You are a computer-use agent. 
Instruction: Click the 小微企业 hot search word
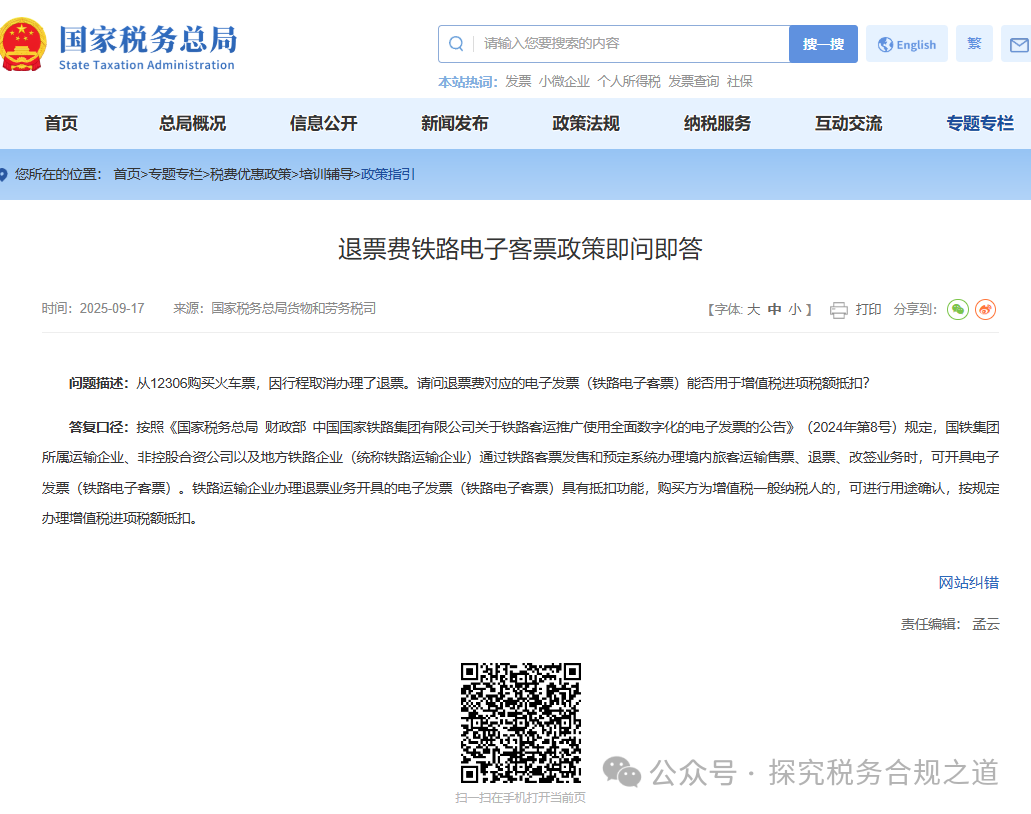coord(564,82)
